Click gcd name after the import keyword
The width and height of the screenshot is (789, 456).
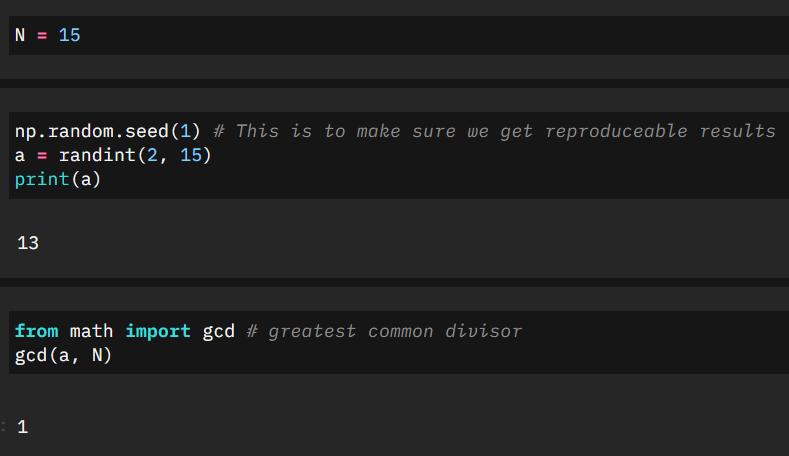coord(218,332)
